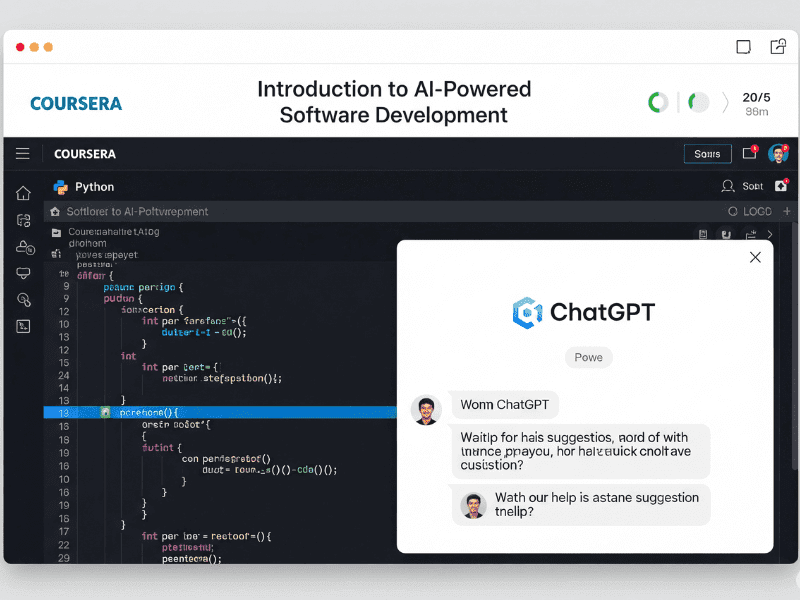
Task: Select the highlighted code line 13
Action: pyautogui.click(x=220, y=412)
